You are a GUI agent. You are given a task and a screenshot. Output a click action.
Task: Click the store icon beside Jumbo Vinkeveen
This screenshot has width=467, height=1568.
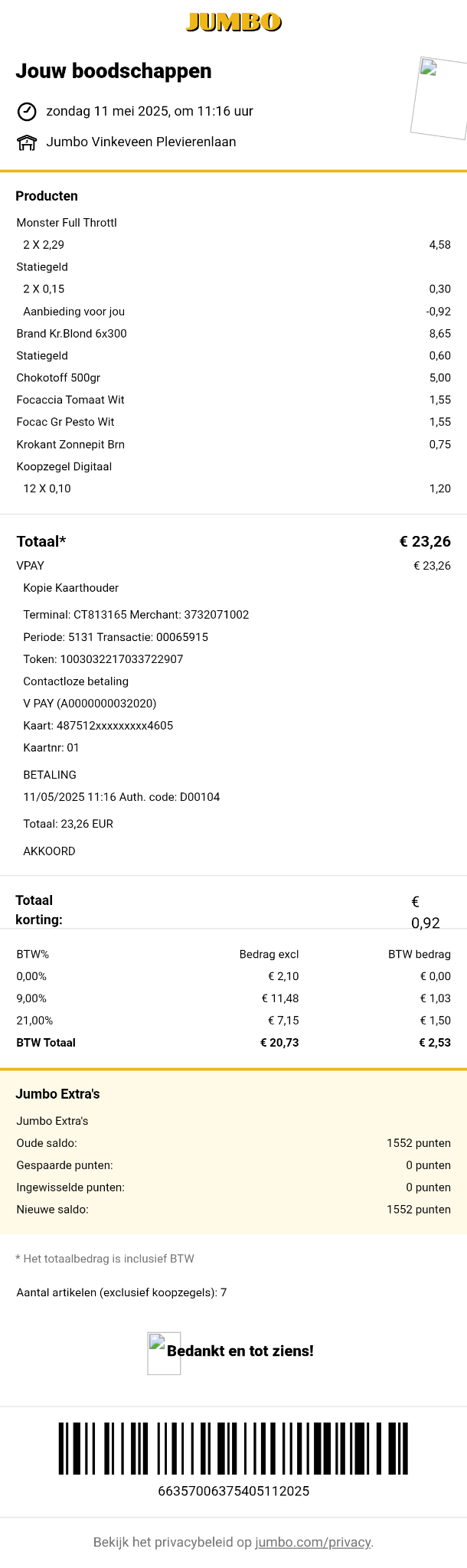tap(27, 142)
